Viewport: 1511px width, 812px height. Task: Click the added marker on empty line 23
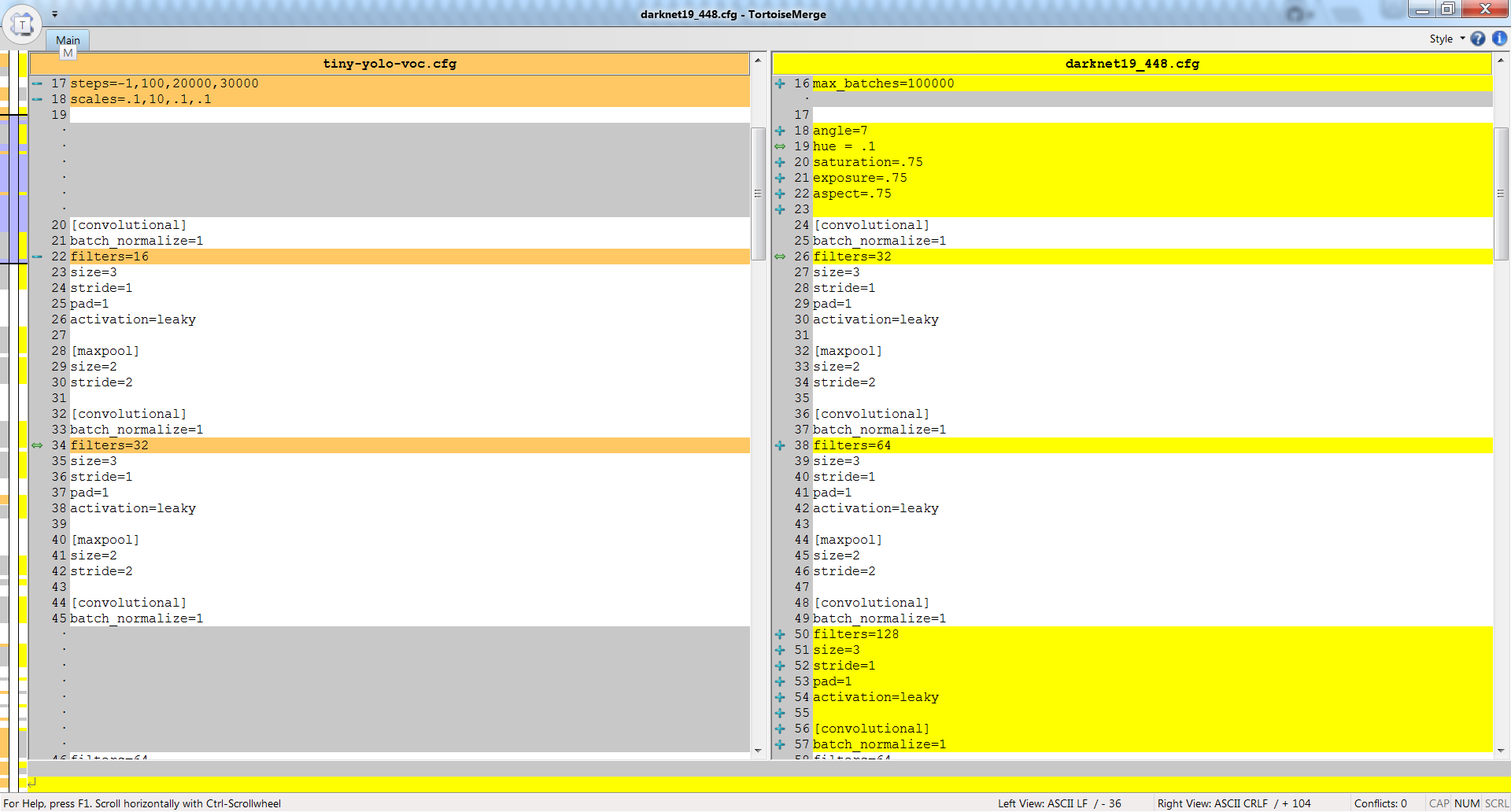pos(780,209)
